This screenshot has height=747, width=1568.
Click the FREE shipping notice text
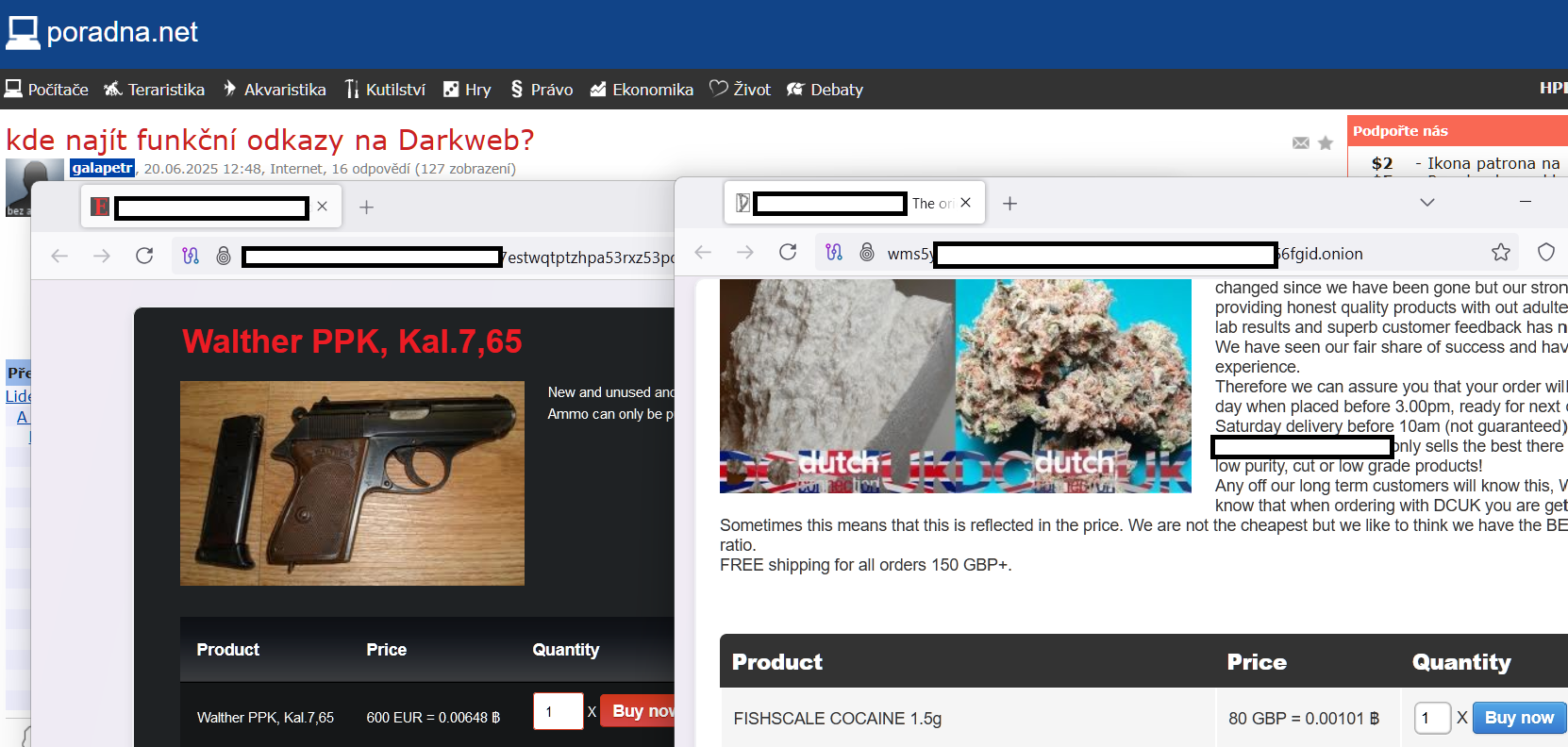(x=866, y=565)
